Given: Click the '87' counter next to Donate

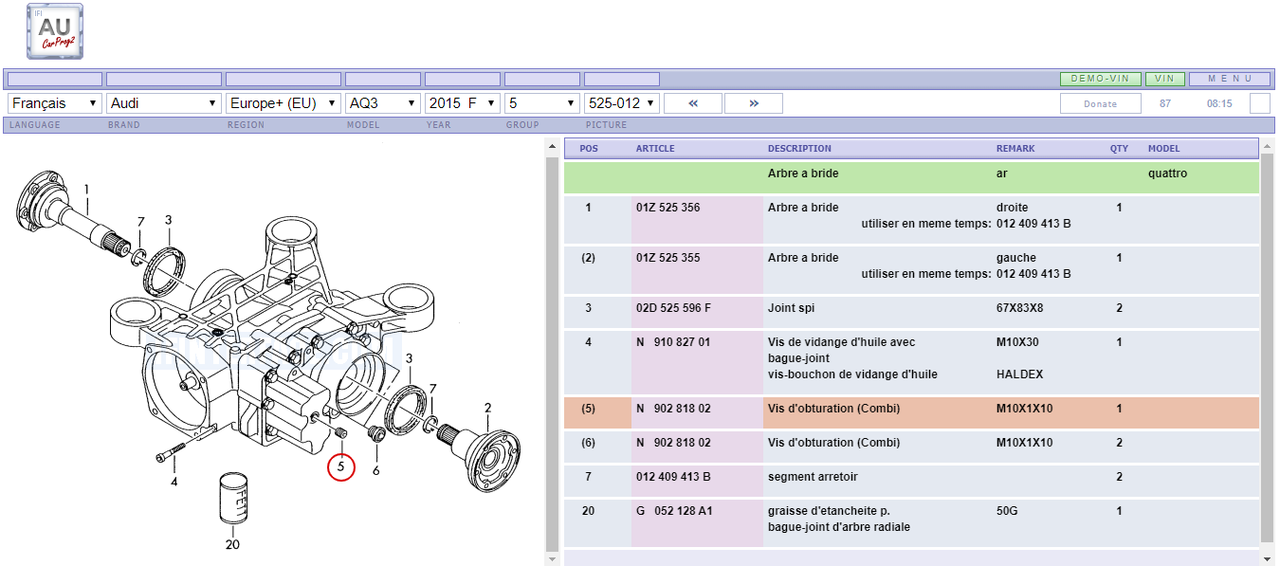Looking at the screenshot, I should click(x=1165, y=103).
